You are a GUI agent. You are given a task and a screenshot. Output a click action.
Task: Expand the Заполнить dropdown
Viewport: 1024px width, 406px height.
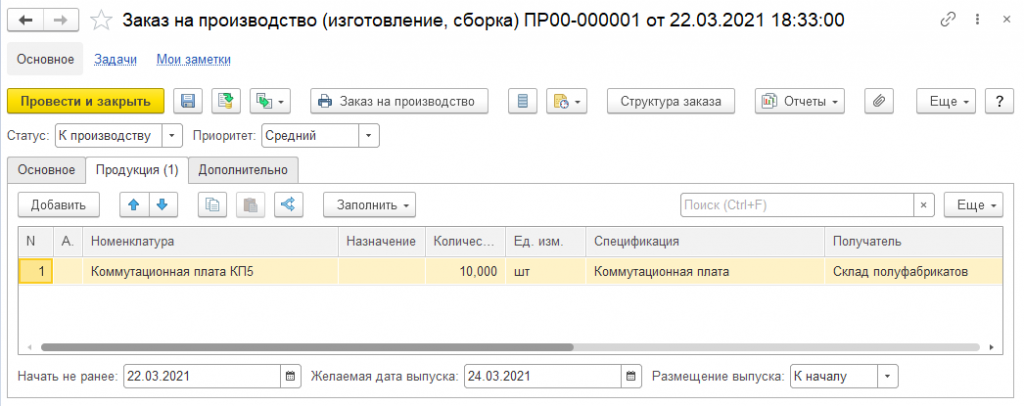(x=370, y=204)
